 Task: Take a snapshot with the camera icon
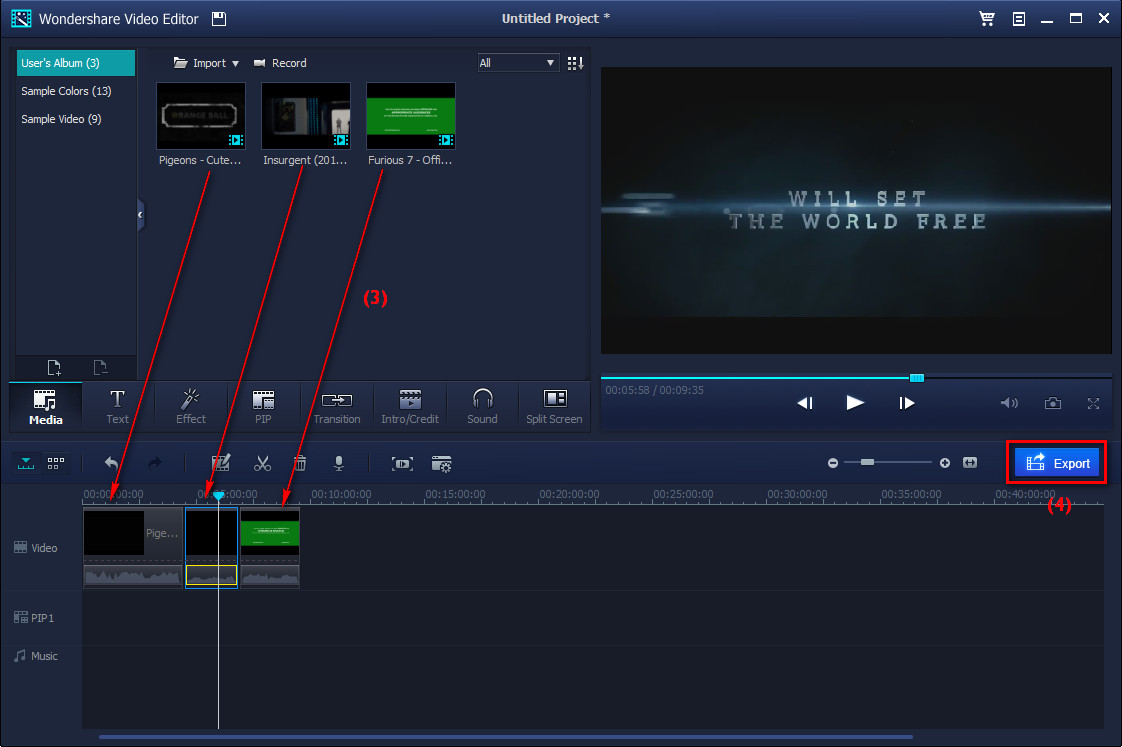(1052, 403)
